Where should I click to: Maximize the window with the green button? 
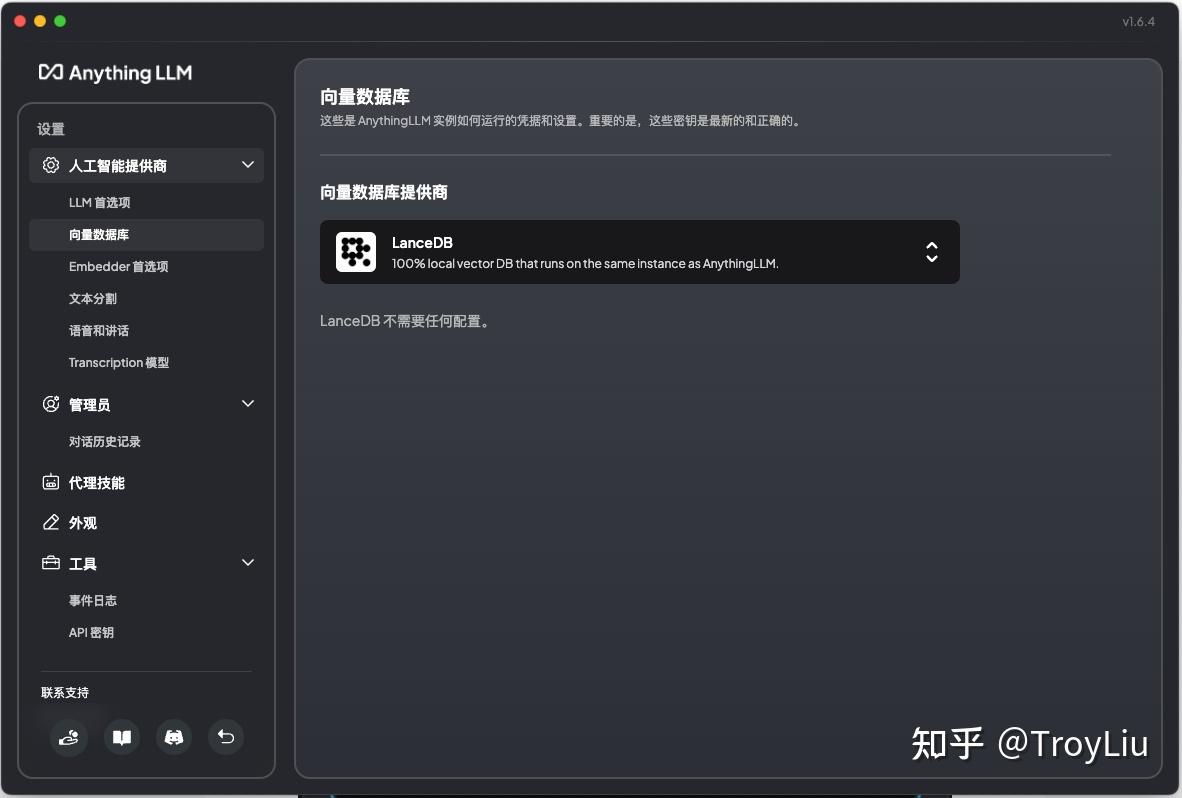[60, 21]
